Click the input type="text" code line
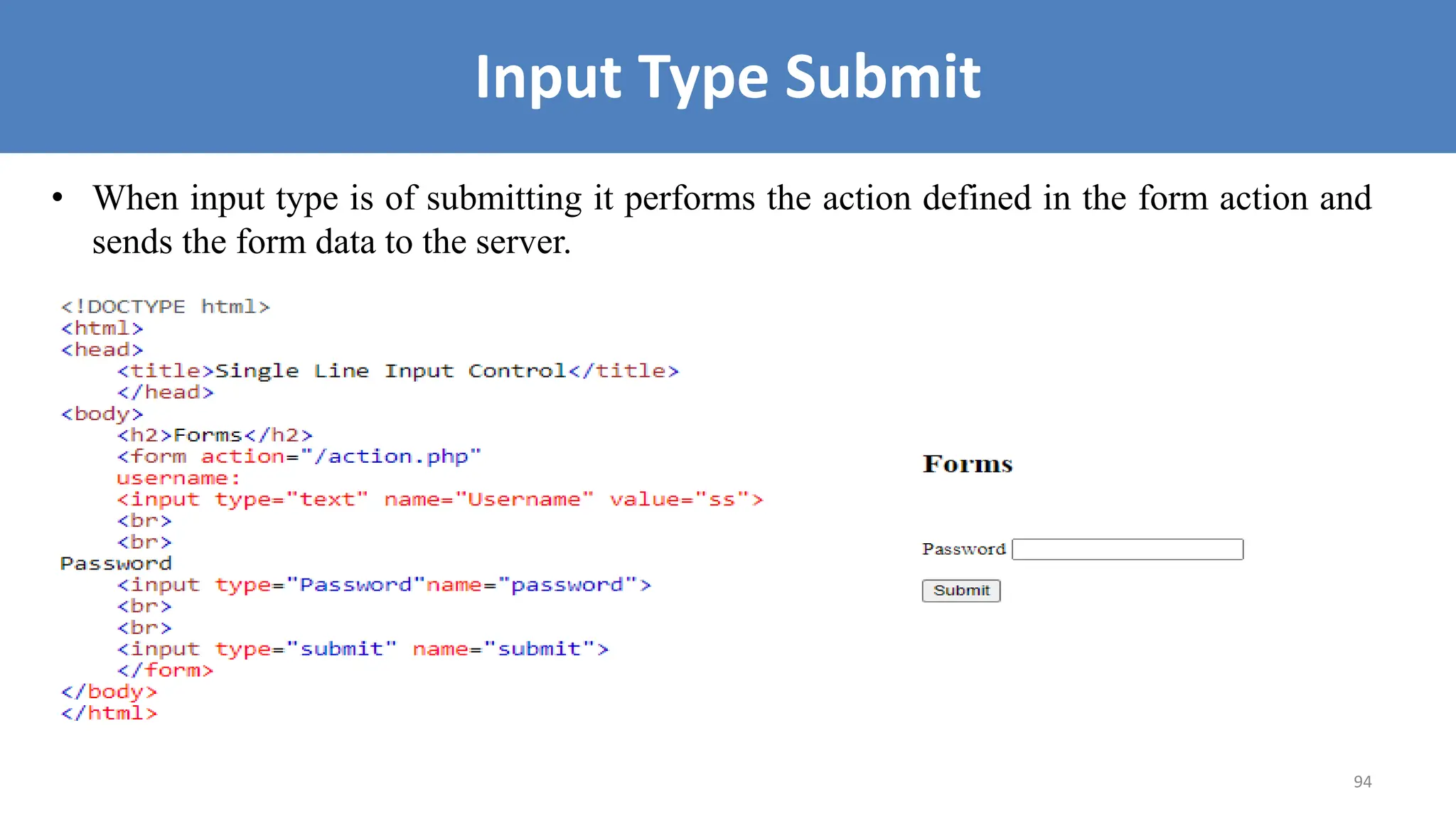1456x819 pixels. point(440,500)
